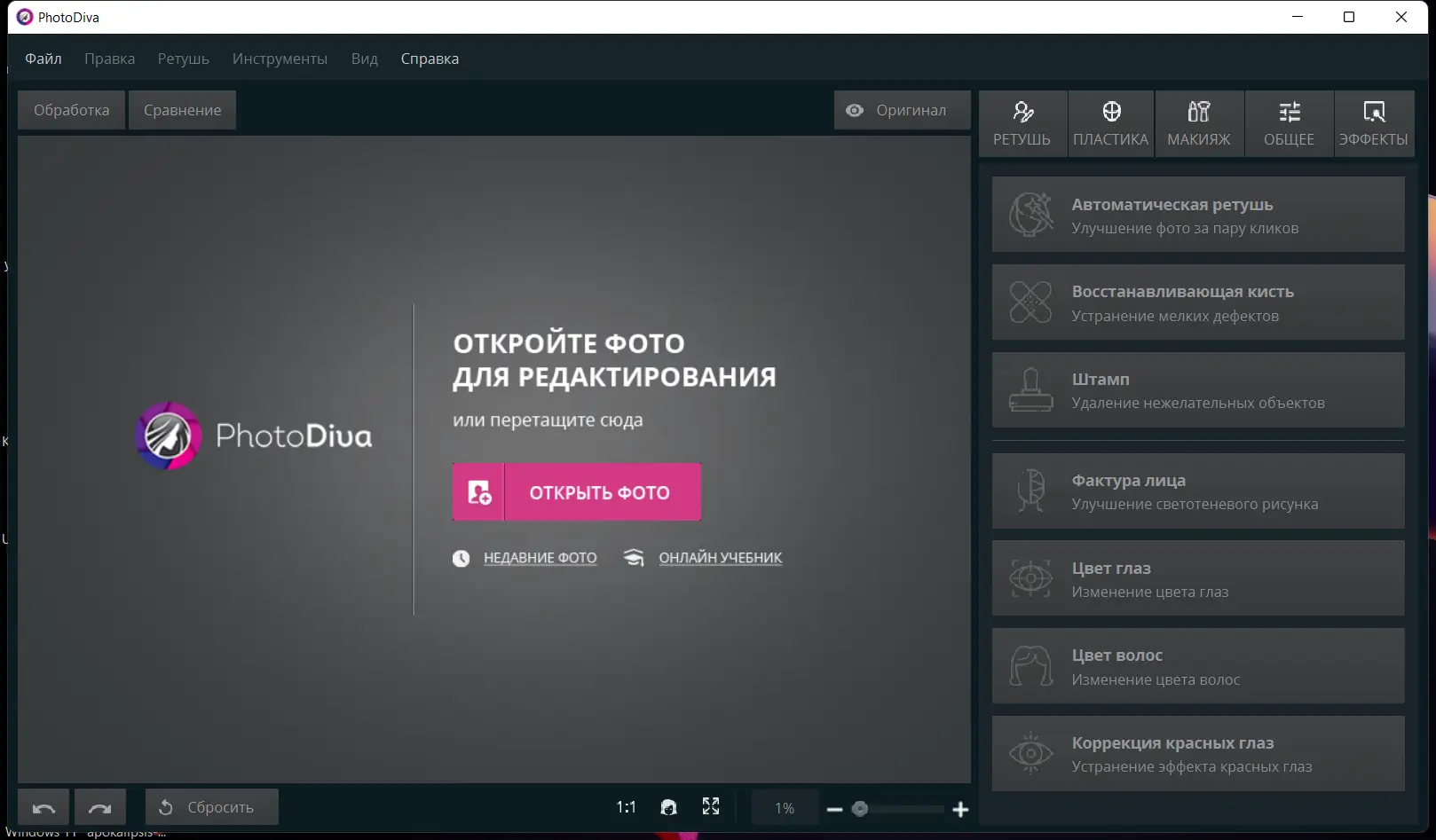Click the zoom slider handle

coord(859,809)
